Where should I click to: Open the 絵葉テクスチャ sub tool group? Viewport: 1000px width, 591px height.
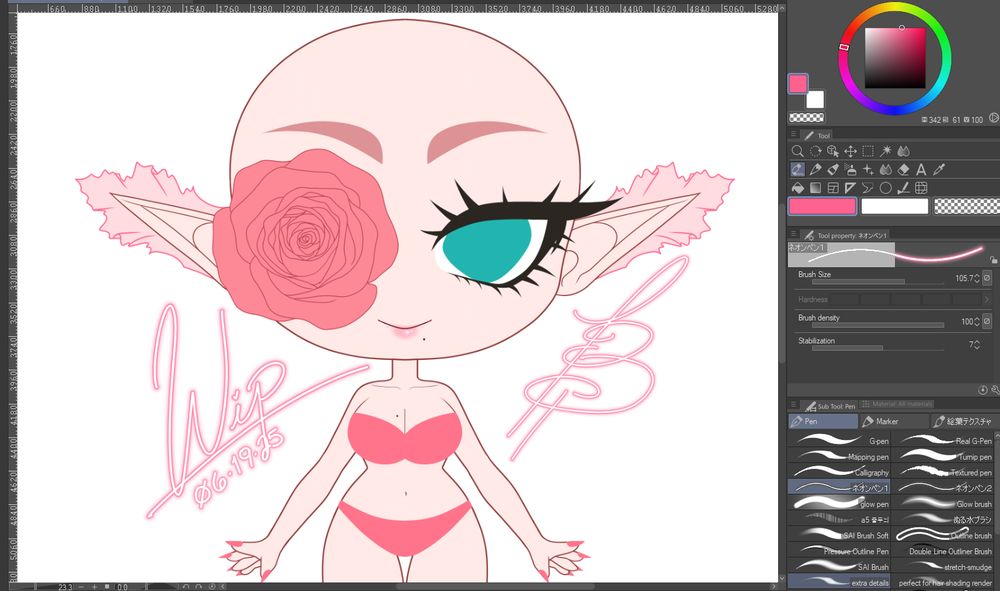[x=964, y=421]
